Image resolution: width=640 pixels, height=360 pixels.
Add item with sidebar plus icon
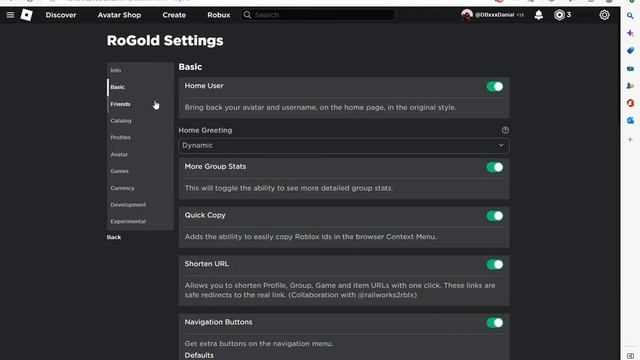click(x=630, y=140)
